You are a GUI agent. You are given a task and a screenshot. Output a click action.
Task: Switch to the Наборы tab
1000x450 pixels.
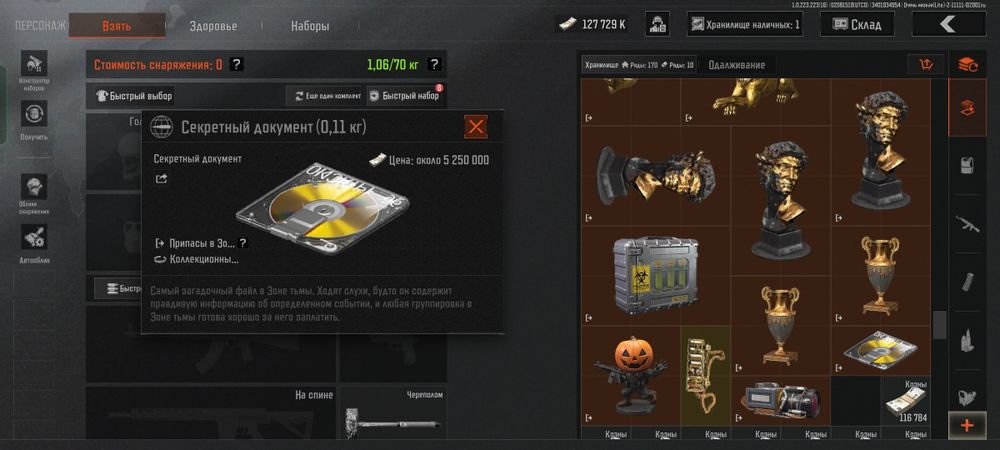[310, 27]
